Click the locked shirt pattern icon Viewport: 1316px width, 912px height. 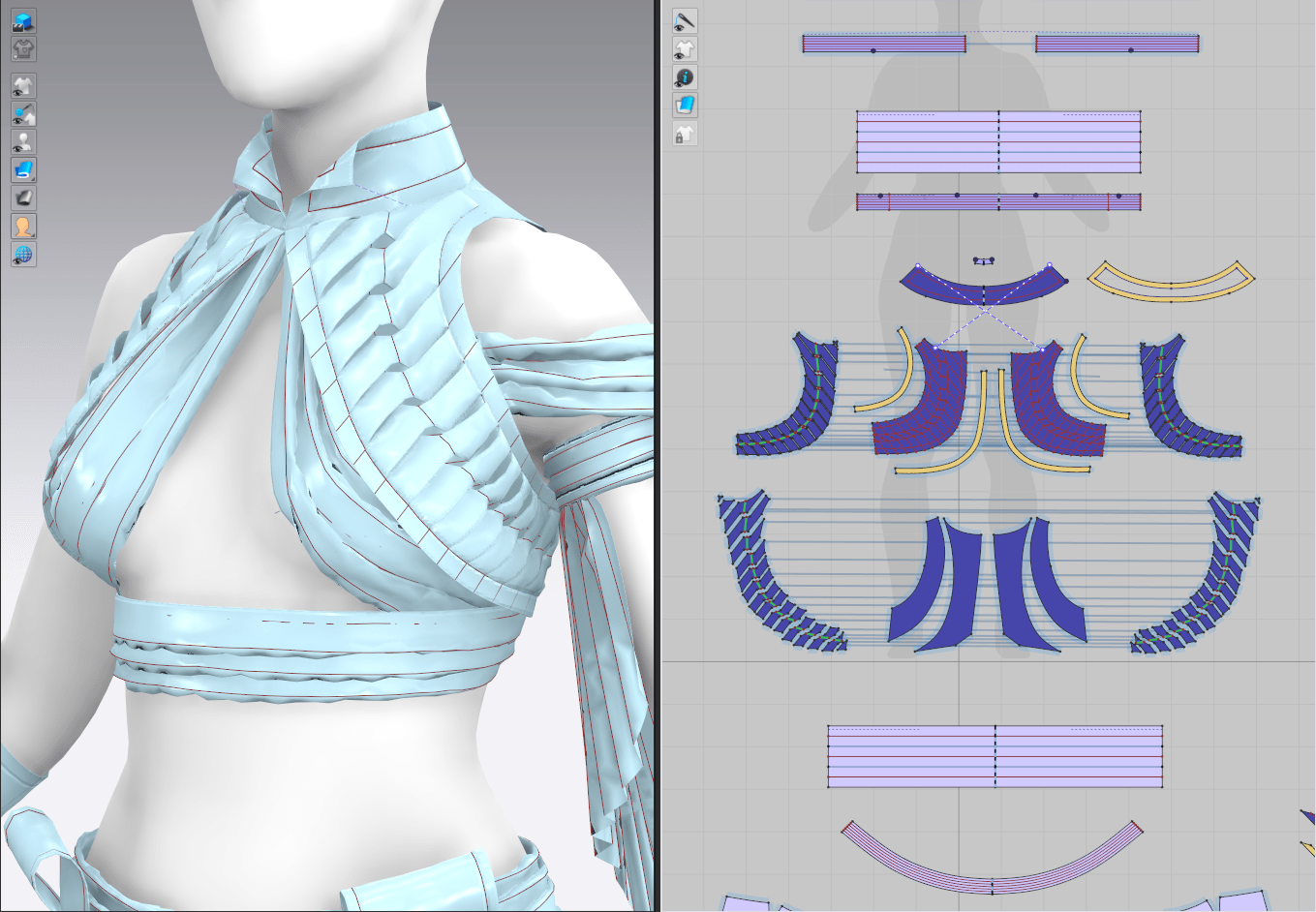685,134
